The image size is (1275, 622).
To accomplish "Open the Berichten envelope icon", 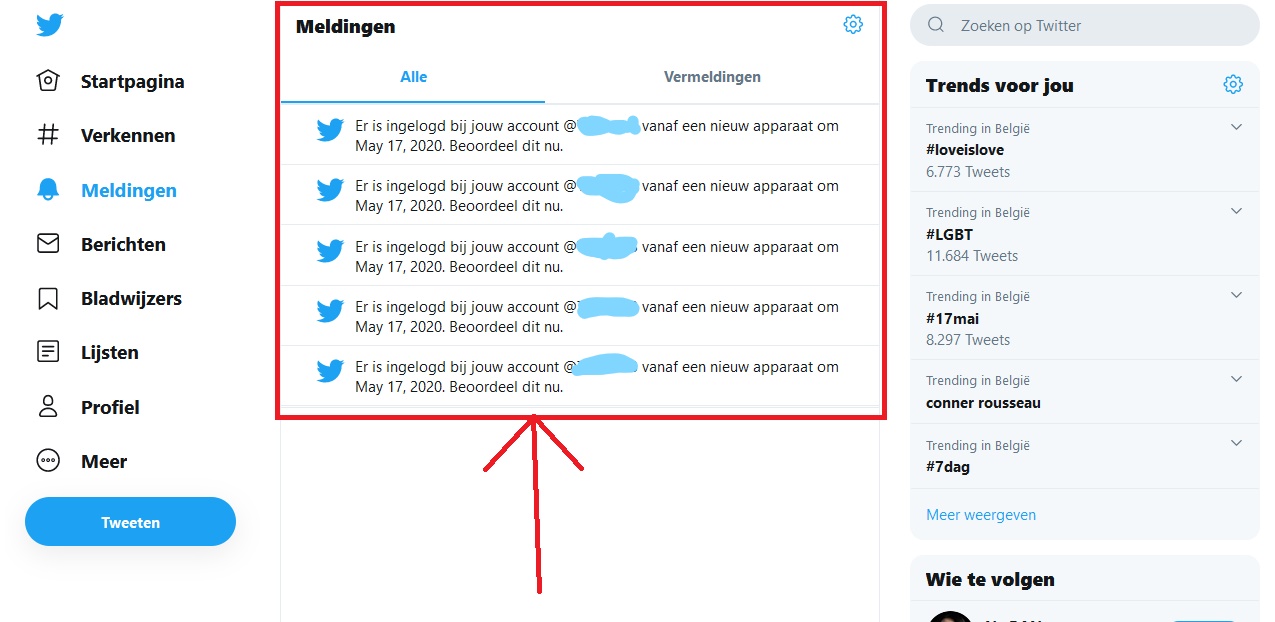I will point(48,244).
